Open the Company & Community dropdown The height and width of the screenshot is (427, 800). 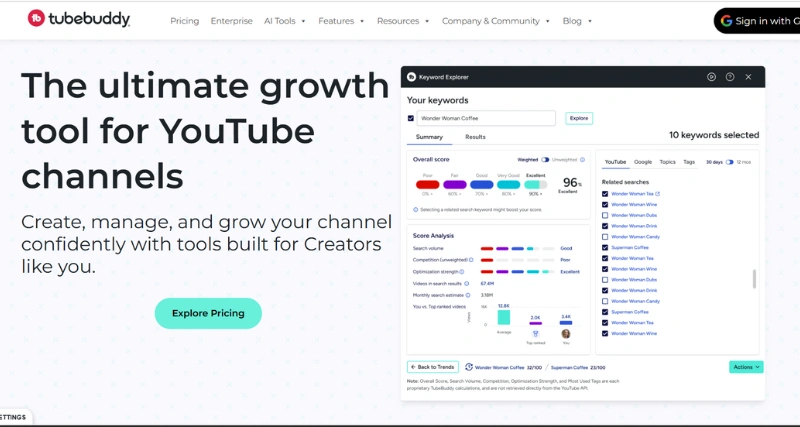pos(496,21)
